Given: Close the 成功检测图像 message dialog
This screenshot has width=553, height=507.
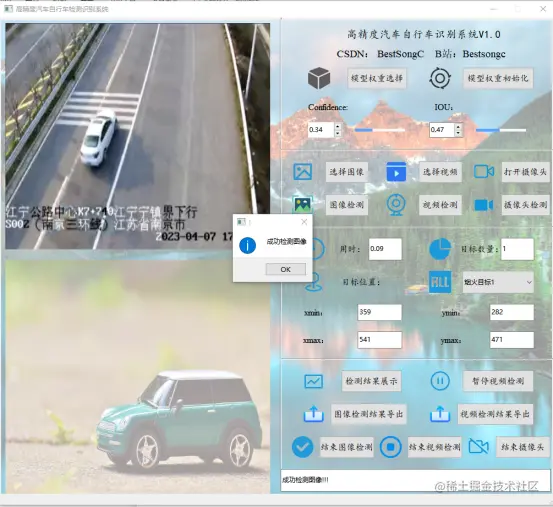Looking at the screenshot, I should [x=304, y=222].
